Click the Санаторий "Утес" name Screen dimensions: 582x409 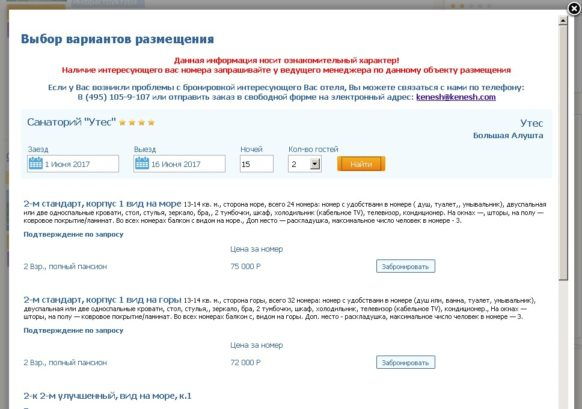[71, 122]
